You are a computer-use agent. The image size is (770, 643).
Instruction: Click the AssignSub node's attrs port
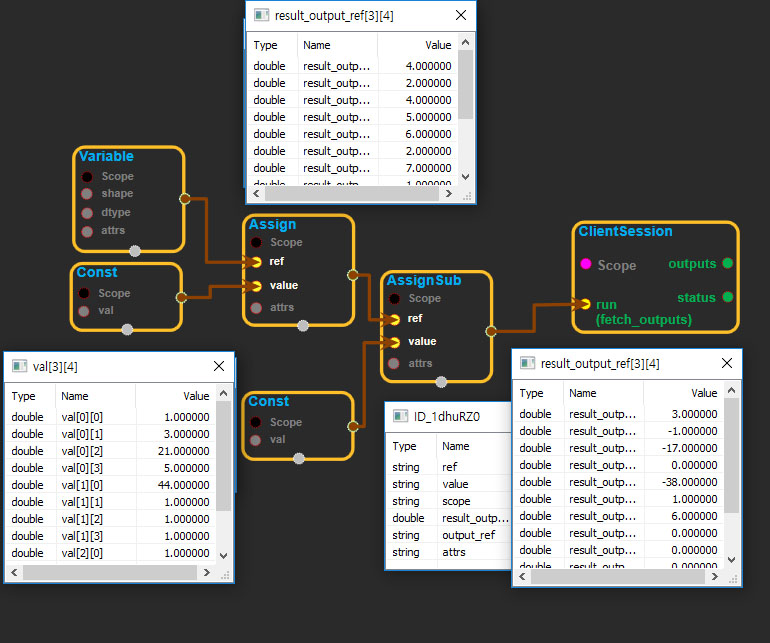(394, 363)
